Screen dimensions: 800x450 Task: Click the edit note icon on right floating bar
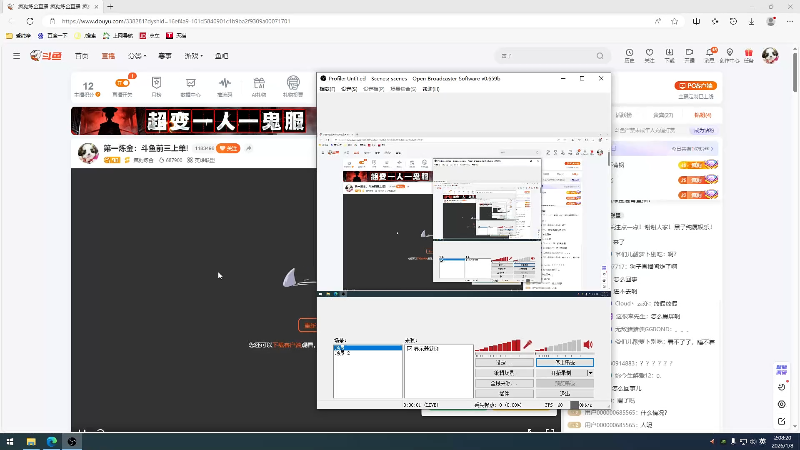click(781, 421)
